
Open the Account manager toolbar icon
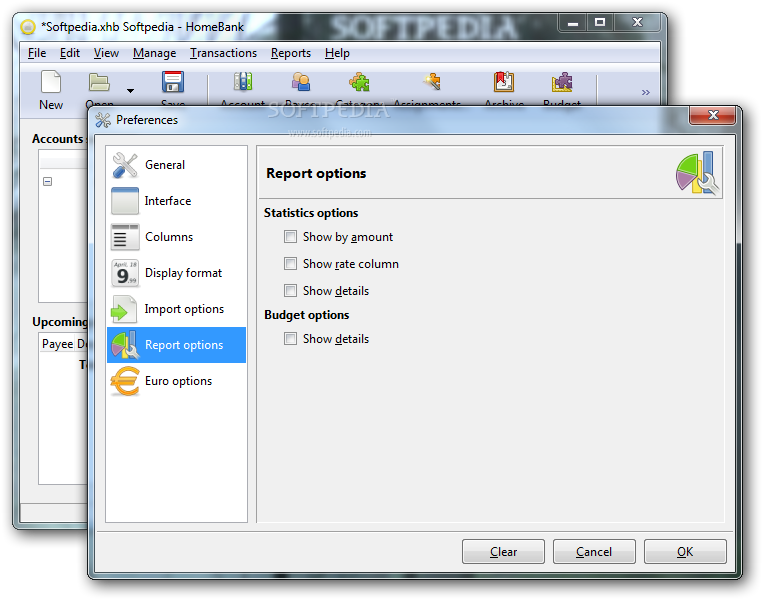tap(243, 82)
